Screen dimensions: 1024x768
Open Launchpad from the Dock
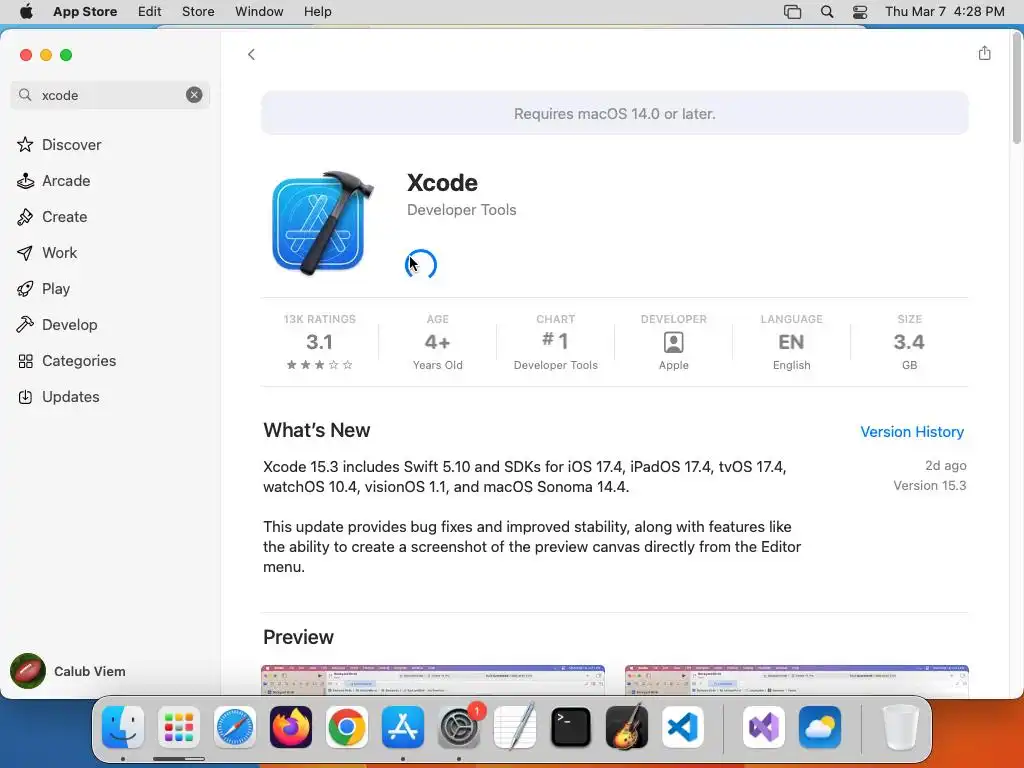(x=179, y=726)
